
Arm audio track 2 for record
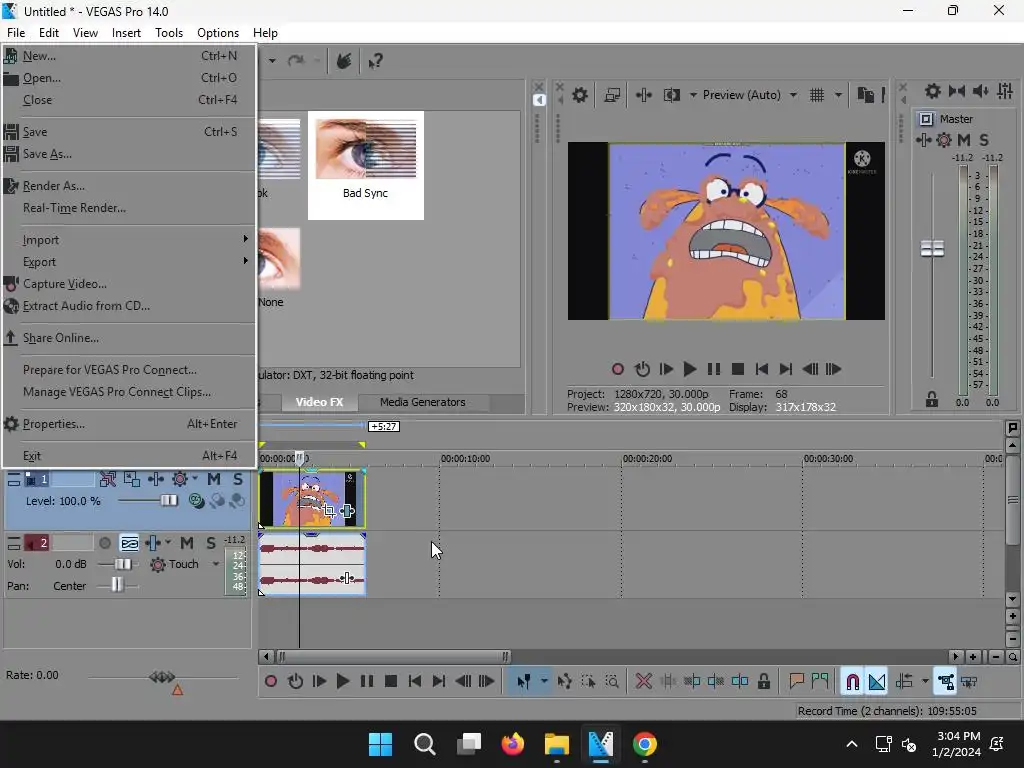pyautogui.click(x=104, y=543)
